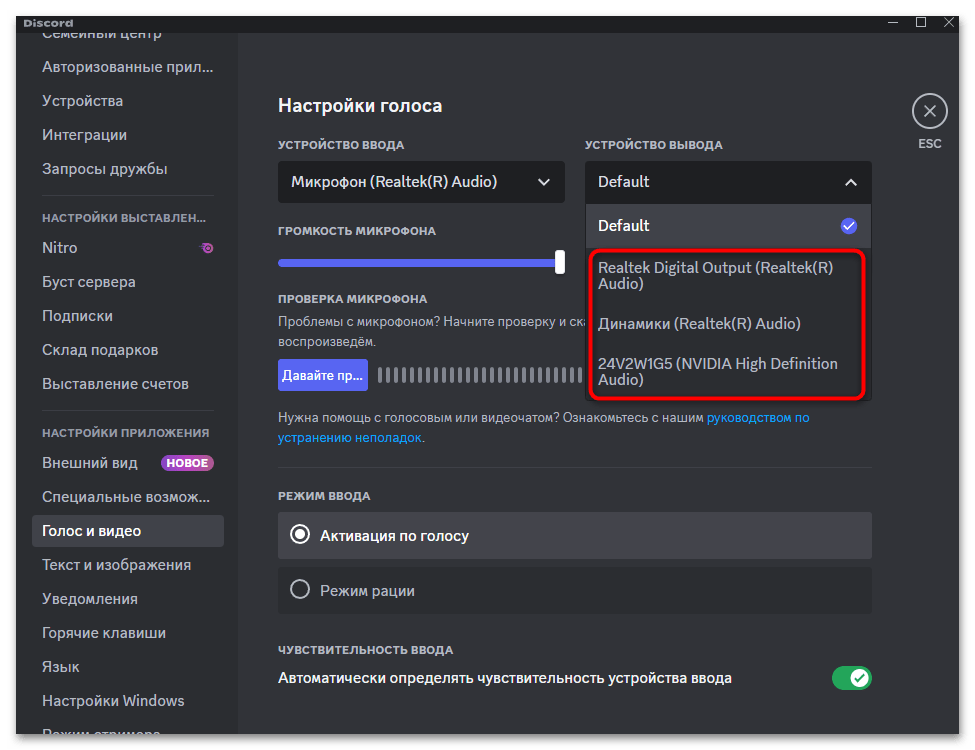This screenshot has height=750, width=975.
Task: Click the Nitro badge icon in sidebar
Action: pyautogui.click(x=206, y=248)
